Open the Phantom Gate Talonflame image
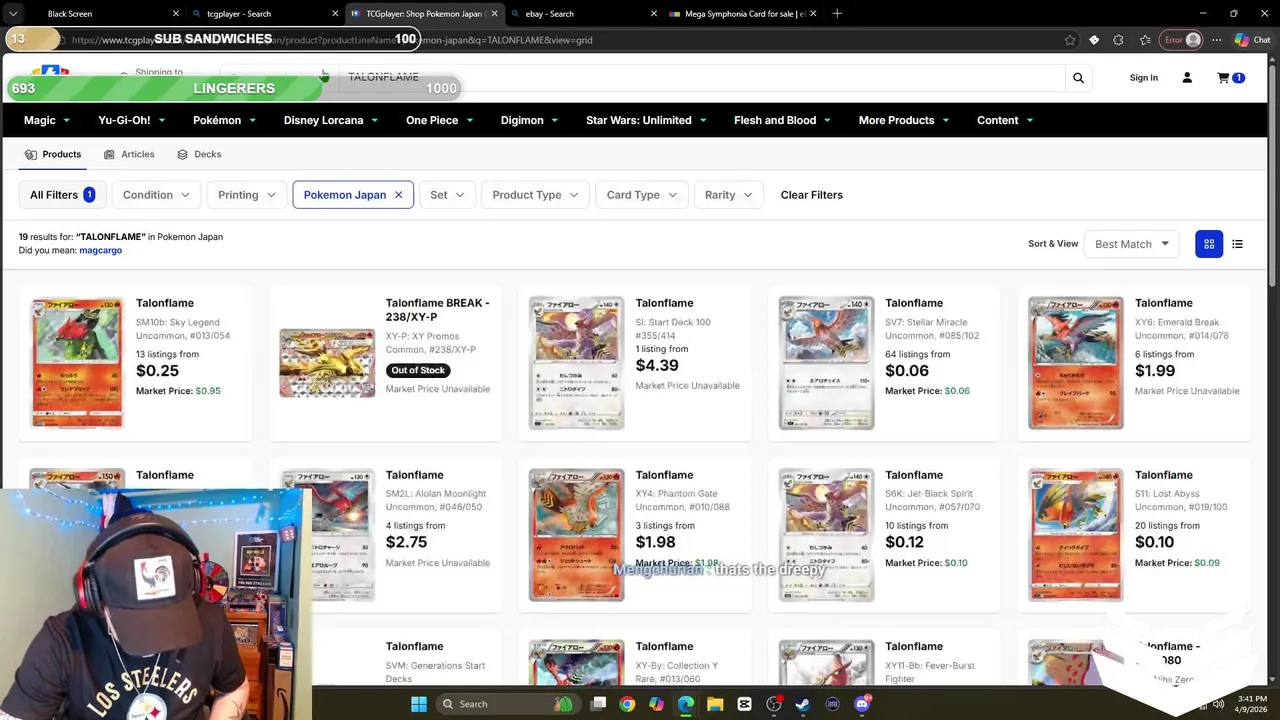The width and height of the screenshot is (1280, 720). (x=576, y=534)
